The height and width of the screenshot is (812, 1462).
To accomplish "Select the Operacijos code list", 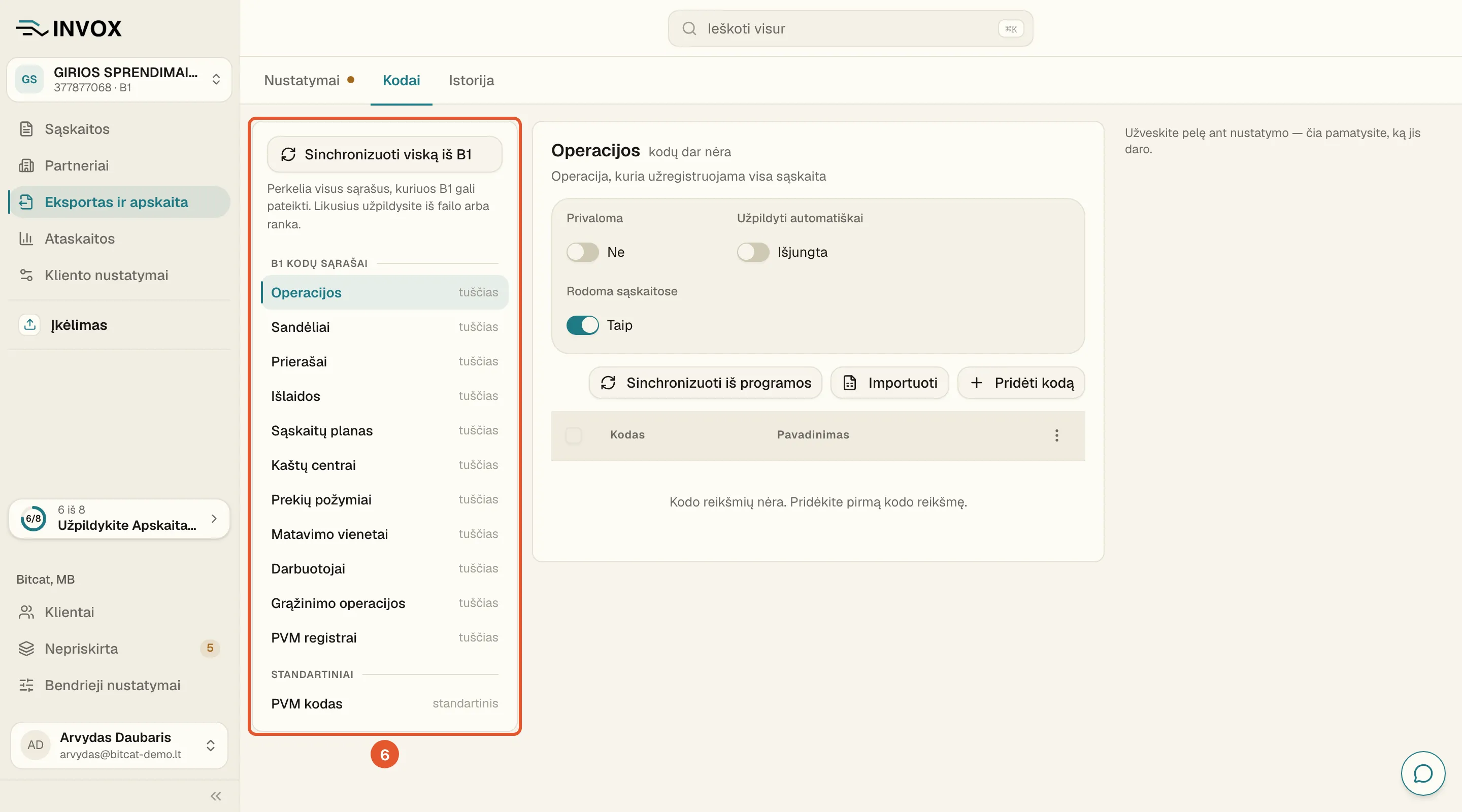I will coord(384,292).
